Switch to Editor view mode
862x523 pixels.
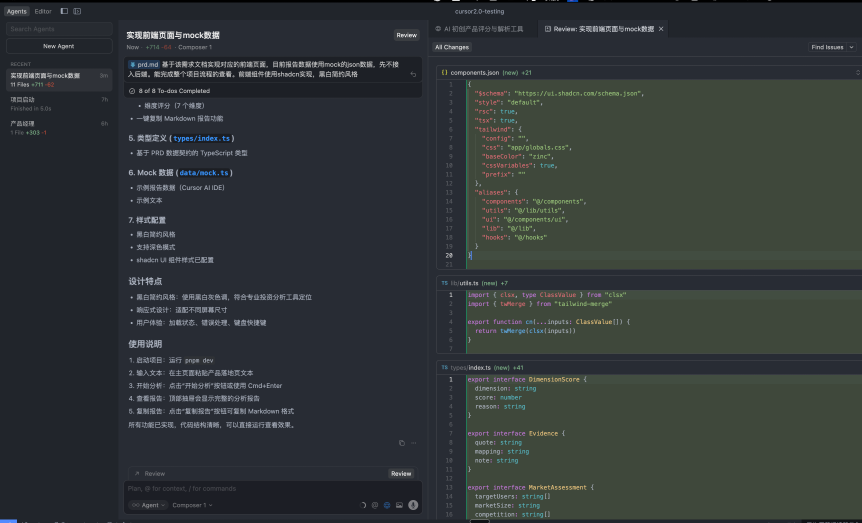pos(43,11)
